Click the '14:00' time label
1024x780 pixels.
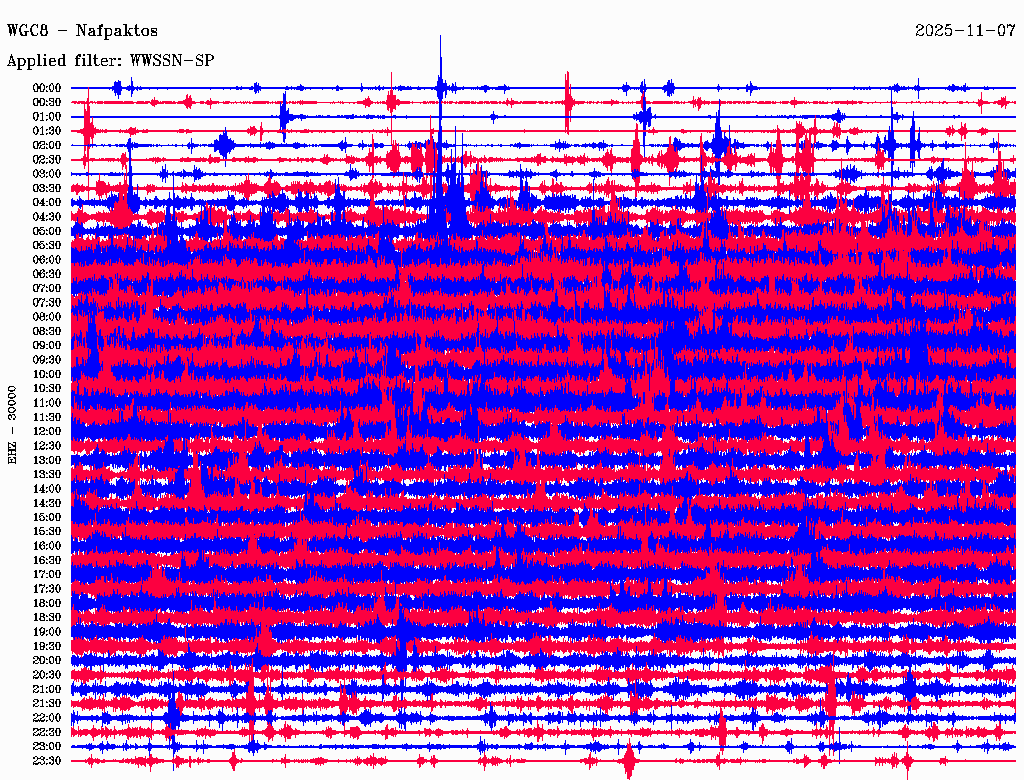pos(47,489)
